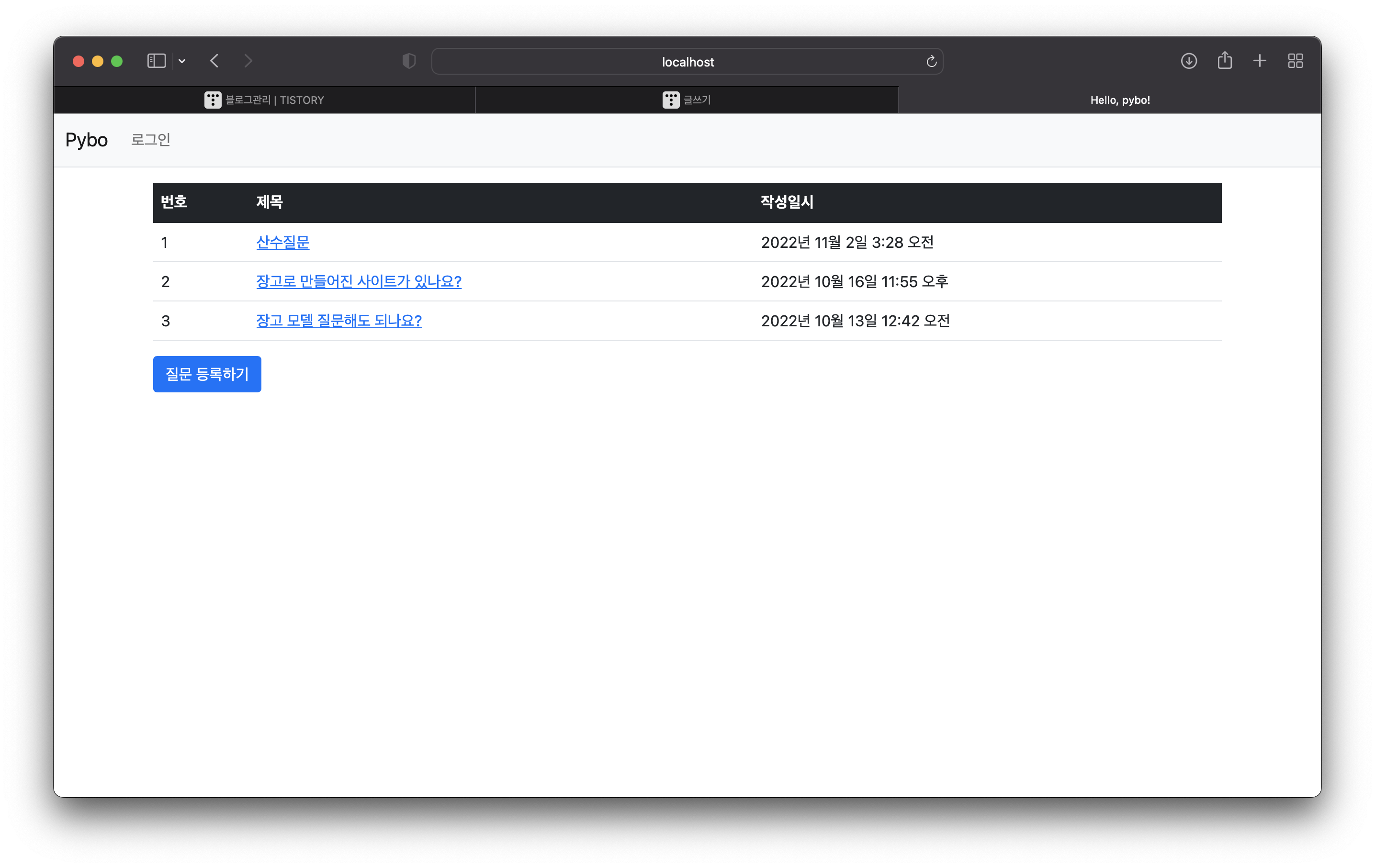Screen dimensions: 1375x868
Task: Open 장고 모델 질문해도 되나요? link
Action: pos(338,321)
